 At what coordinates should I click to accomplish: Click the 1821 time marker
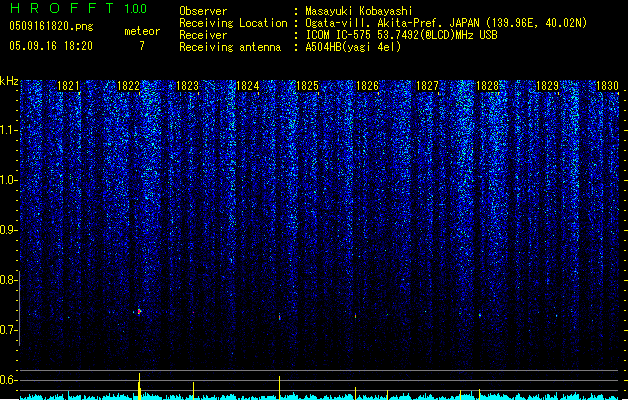coord(68,86)
